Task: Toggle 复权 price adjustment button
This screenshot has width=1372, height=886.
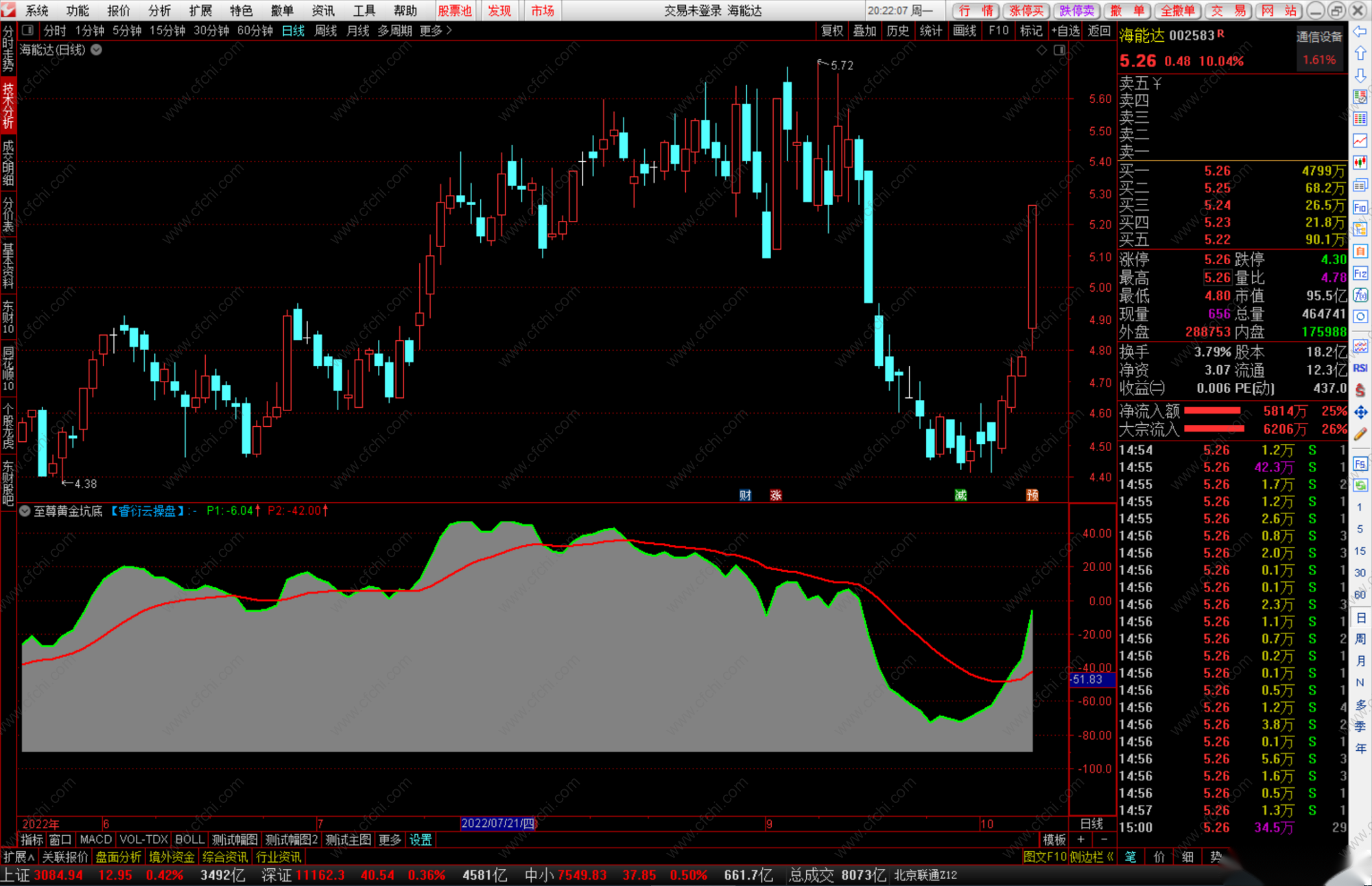Action: pos(831,30)
